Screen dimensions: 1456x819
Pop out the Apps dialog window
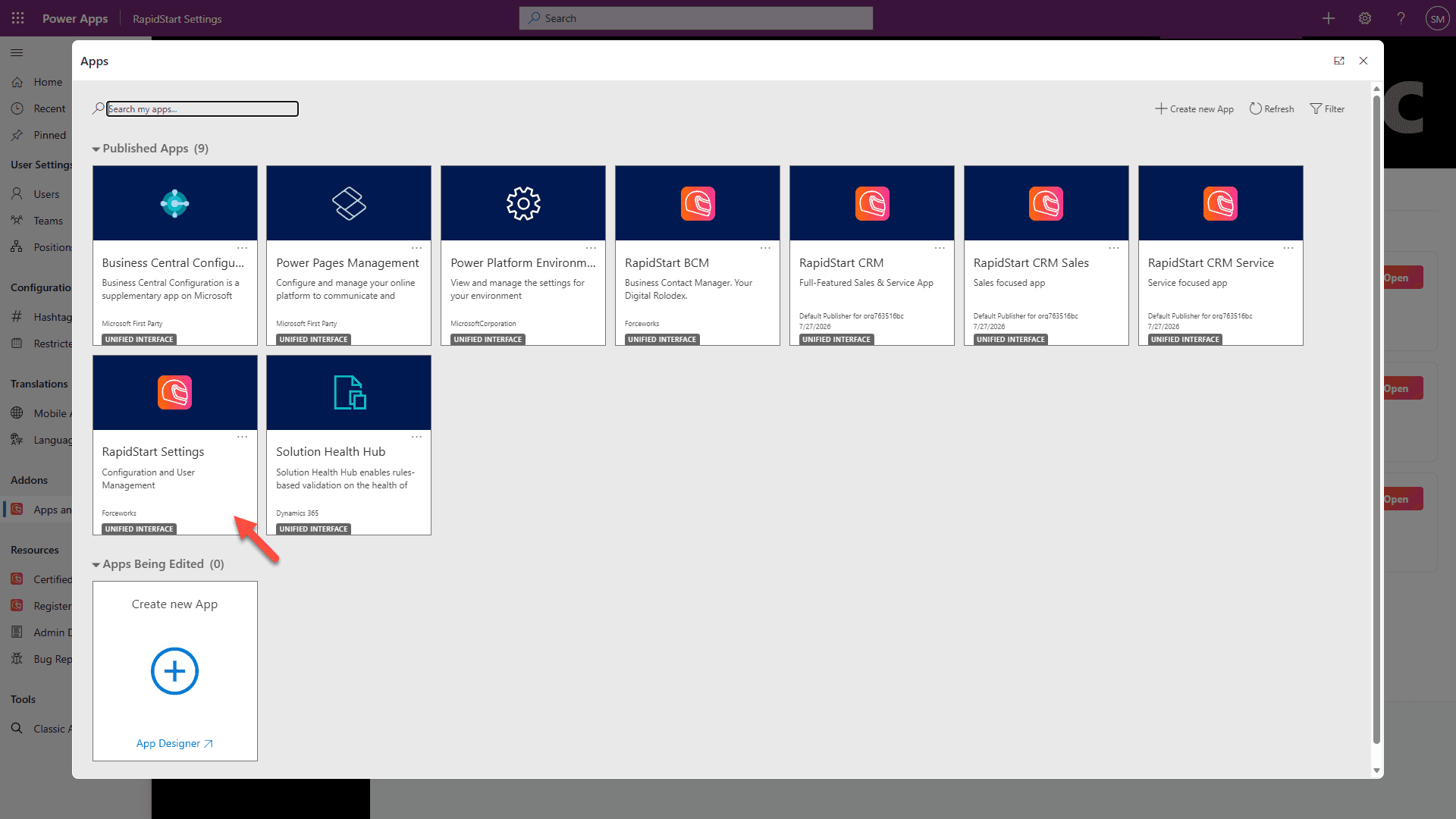coord(1339,61)
